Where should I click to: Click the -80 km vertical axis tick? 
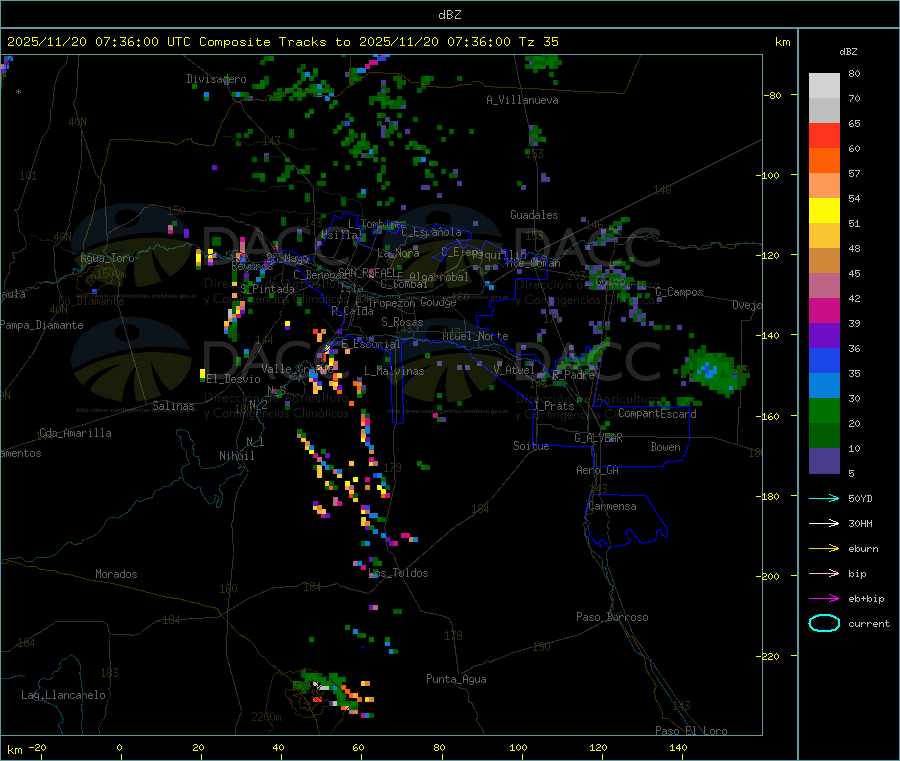click(773, 95)
